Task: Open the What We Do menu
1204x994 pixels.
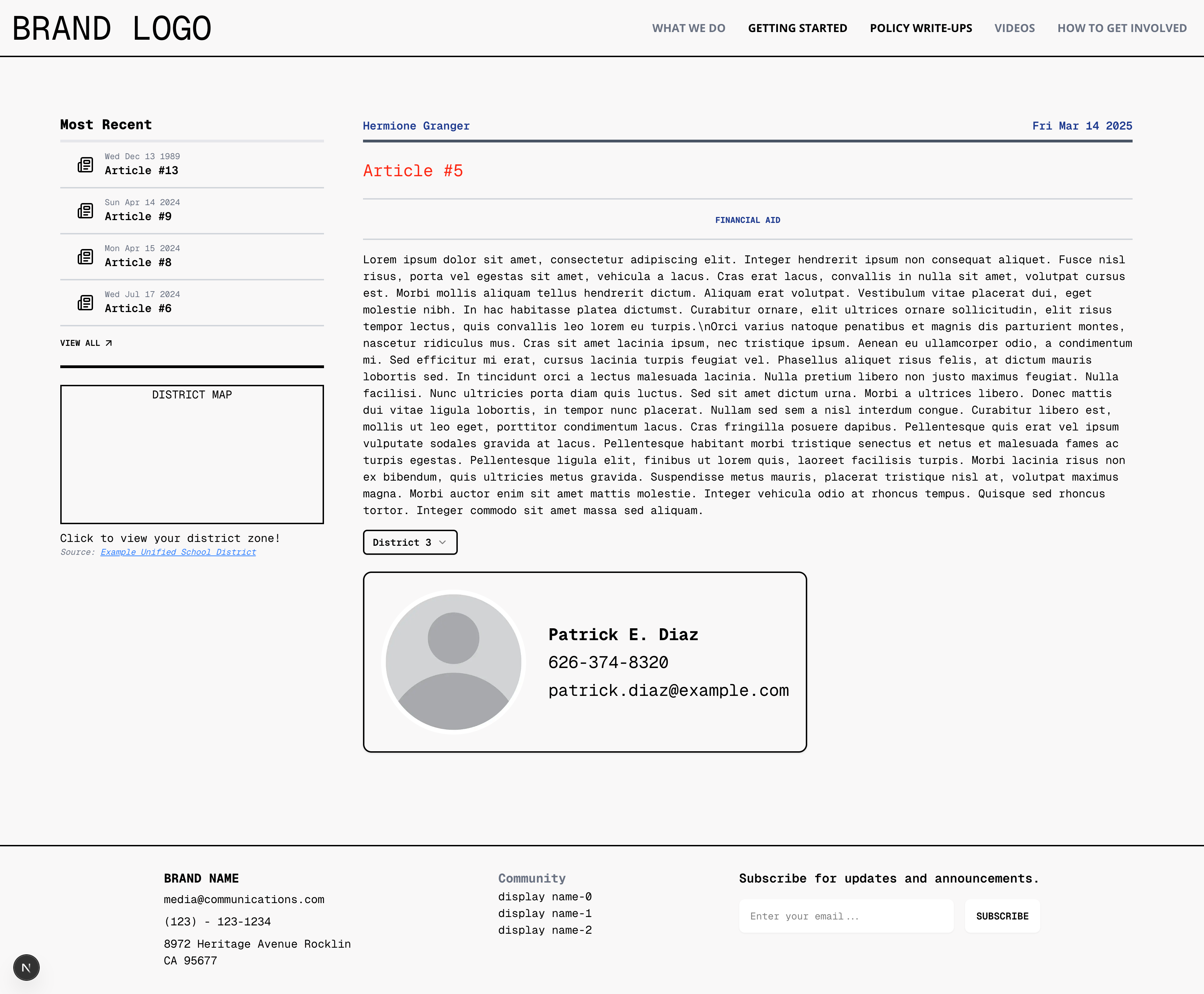Action: coord(688,28)
